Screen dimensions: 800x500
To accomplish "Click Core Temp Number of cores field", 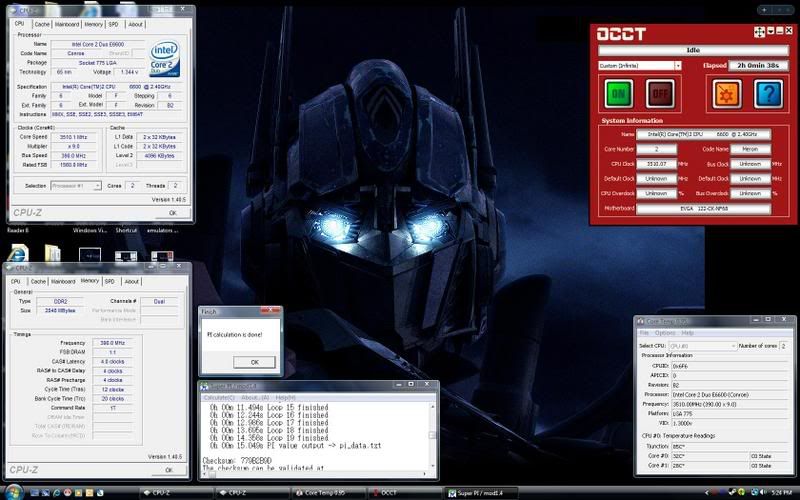I will click(x=783, y=346).
